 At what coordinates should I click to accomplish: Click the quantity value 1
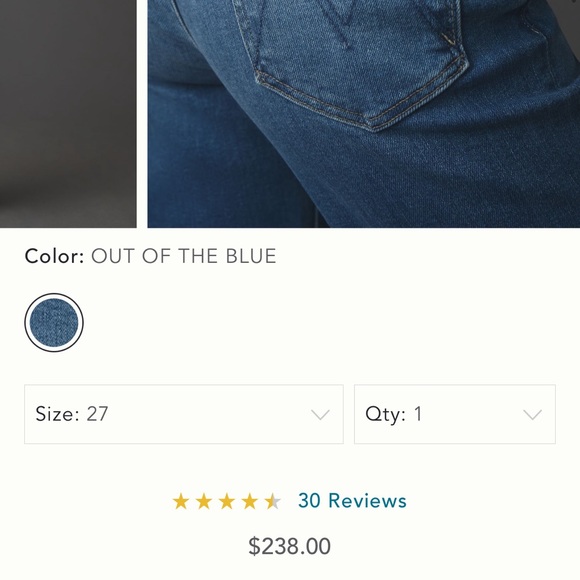point(418,414)
